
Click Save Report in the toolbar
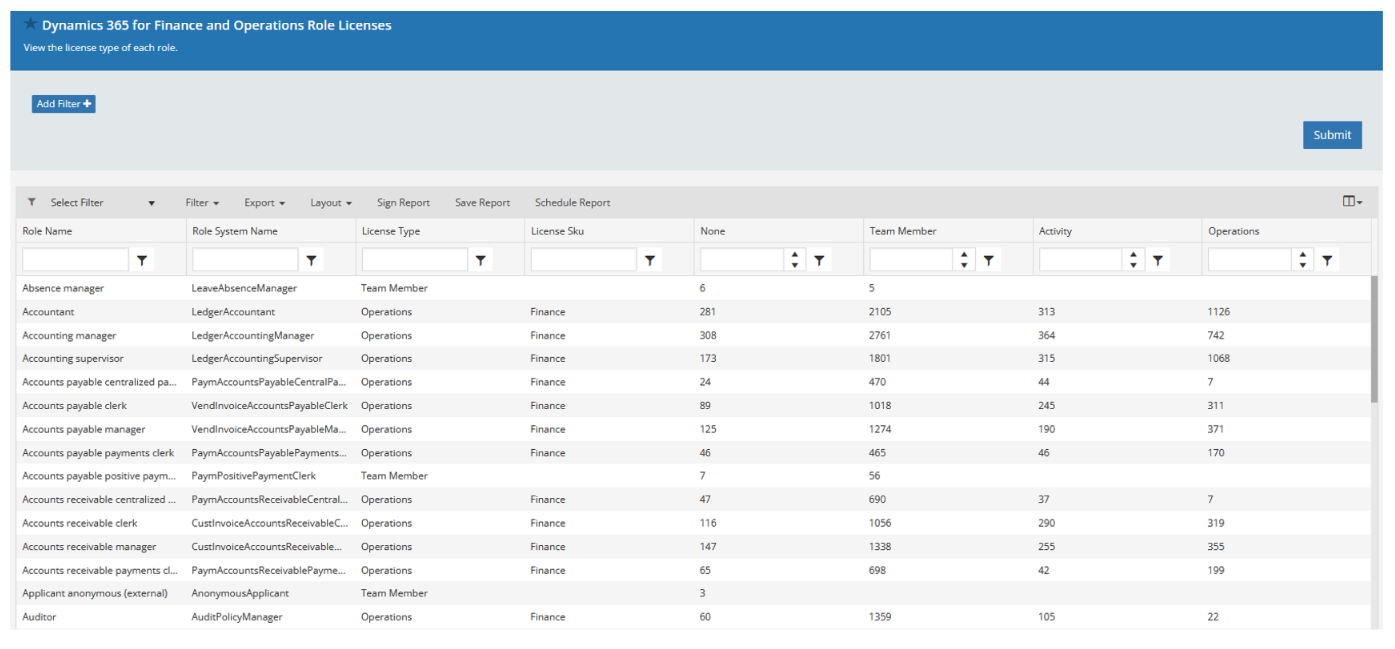pyautogui.click(x=482, y=203)
